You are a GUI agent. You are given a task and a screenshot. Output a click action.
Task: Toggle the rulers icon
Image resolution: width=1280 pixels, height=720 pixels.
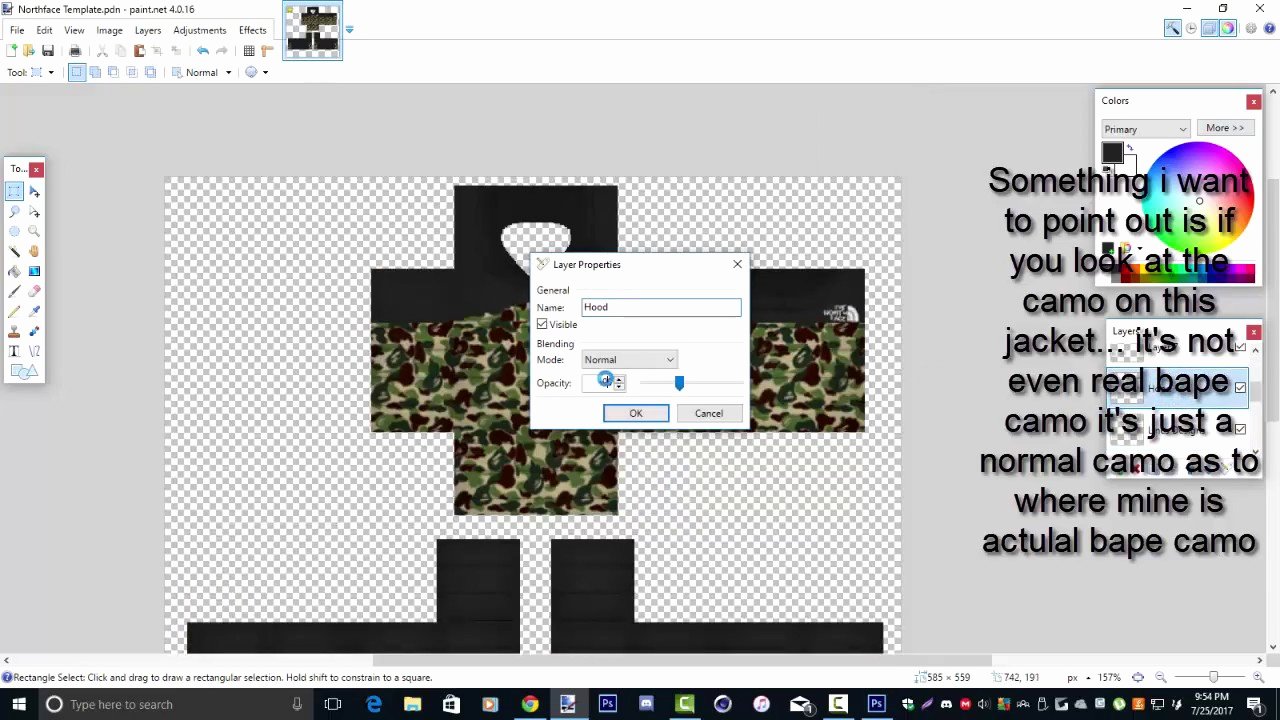(267, 51)
